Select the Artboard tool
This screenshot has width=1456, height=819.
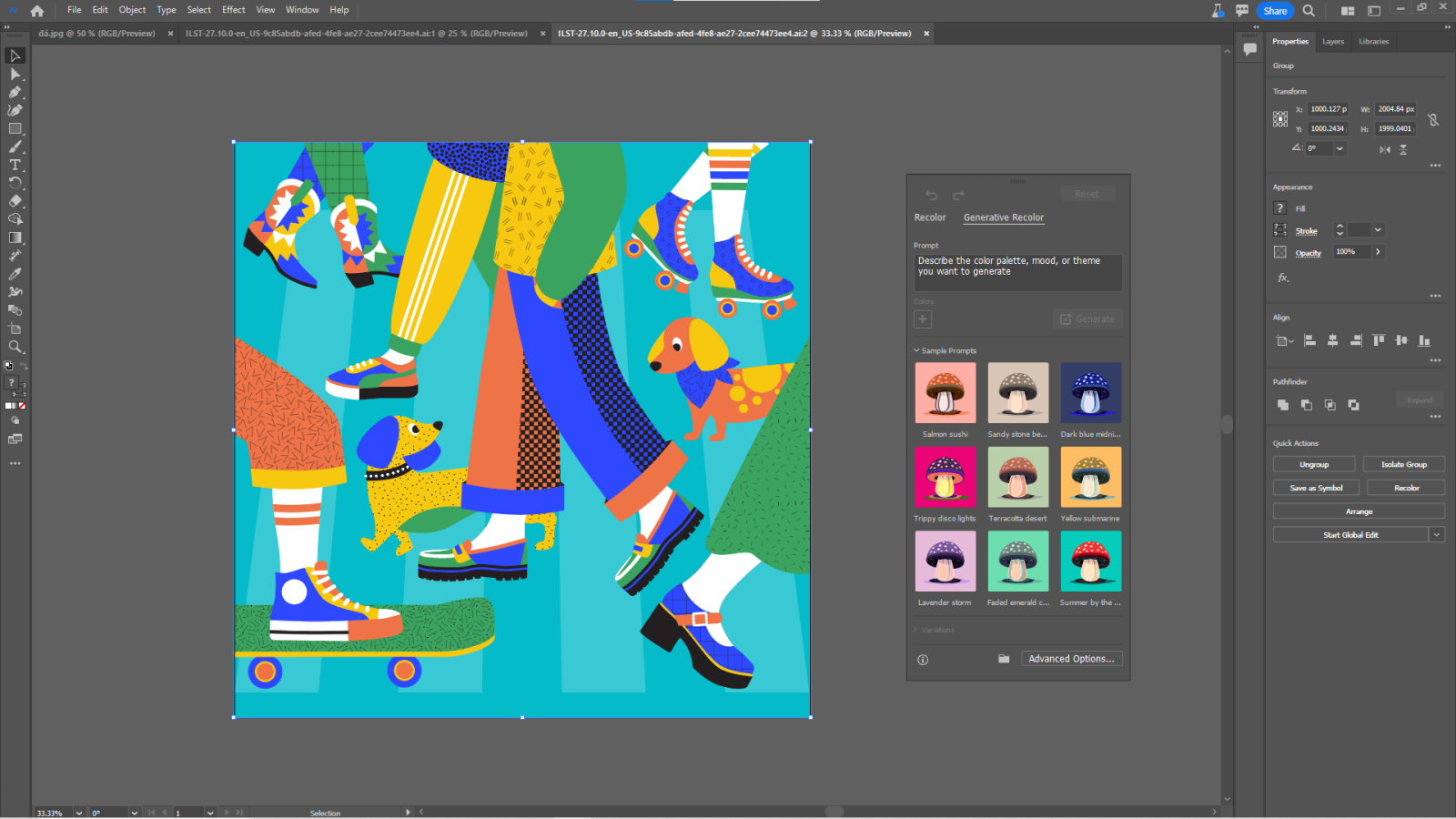click(x=15, y=329)
